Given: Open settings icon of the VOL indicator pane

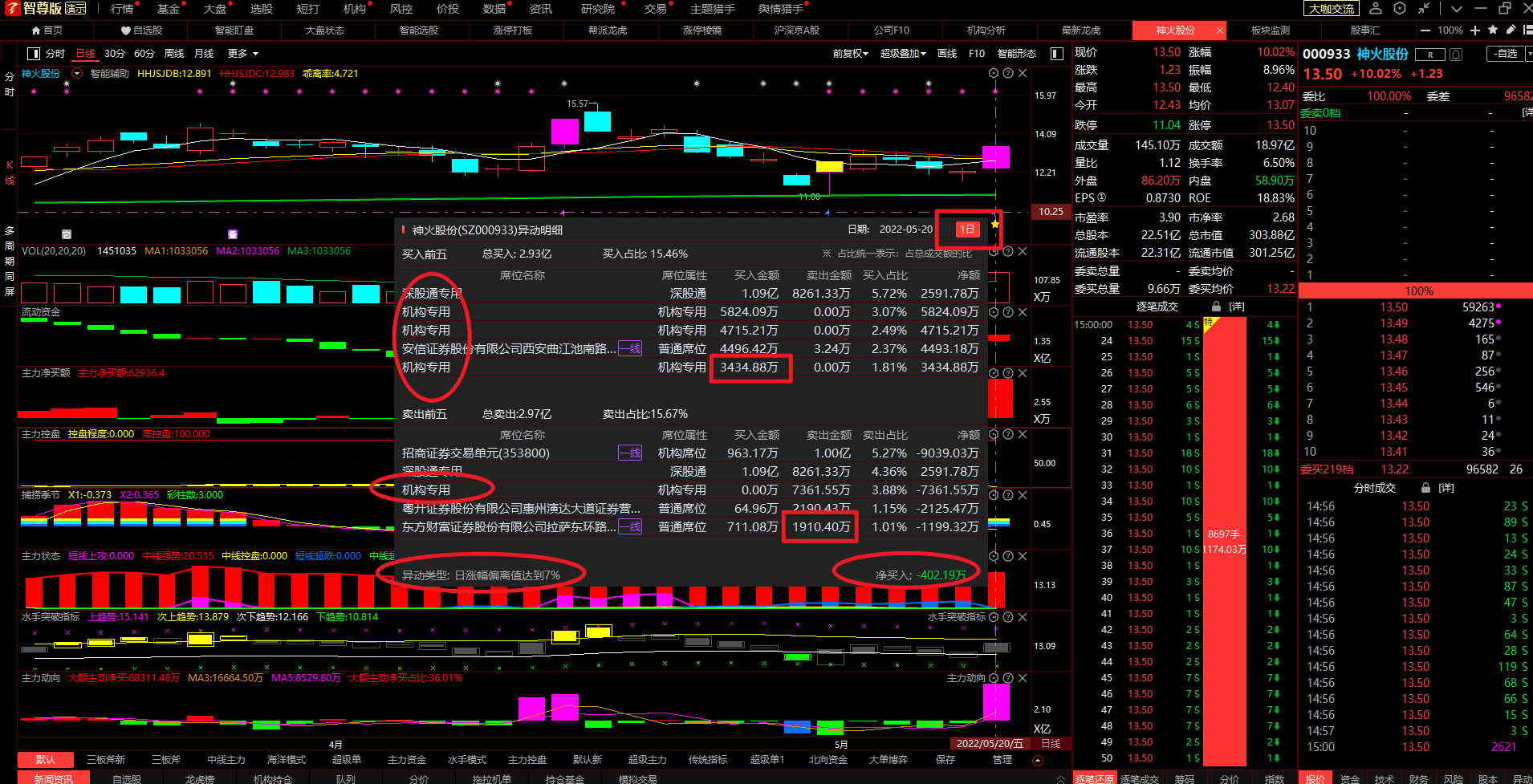Looking at the screenshot, I should pyautogui.click(x=994, y=251).
